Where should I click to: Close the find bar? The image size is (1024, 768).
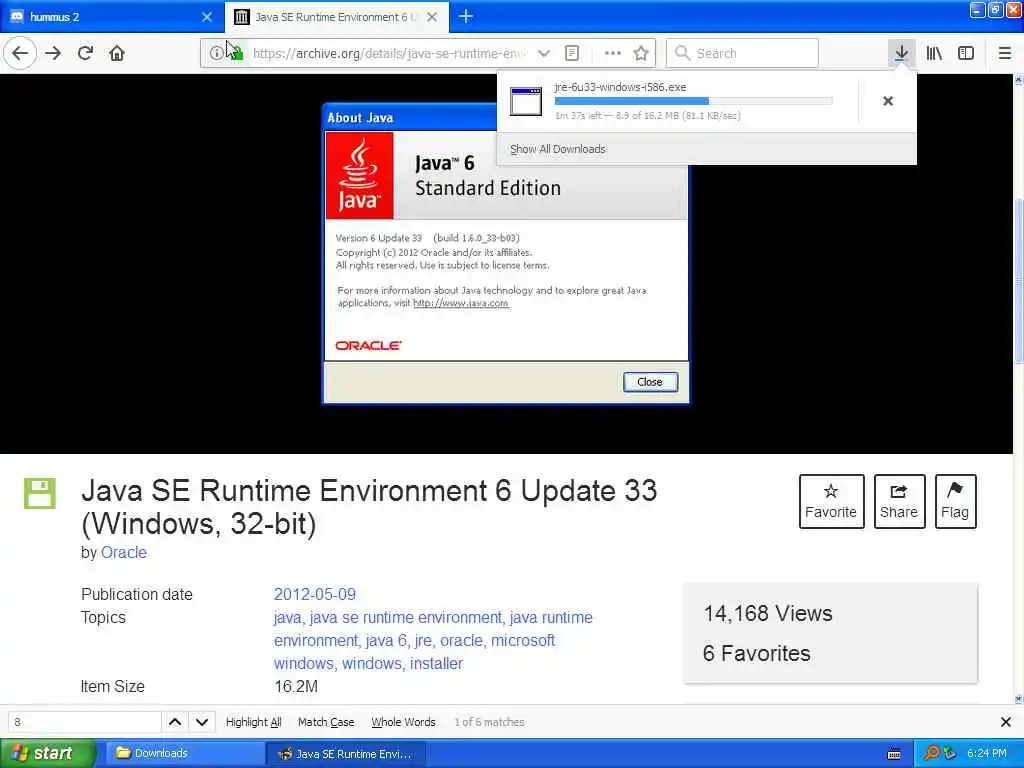tap(1006, 722)
